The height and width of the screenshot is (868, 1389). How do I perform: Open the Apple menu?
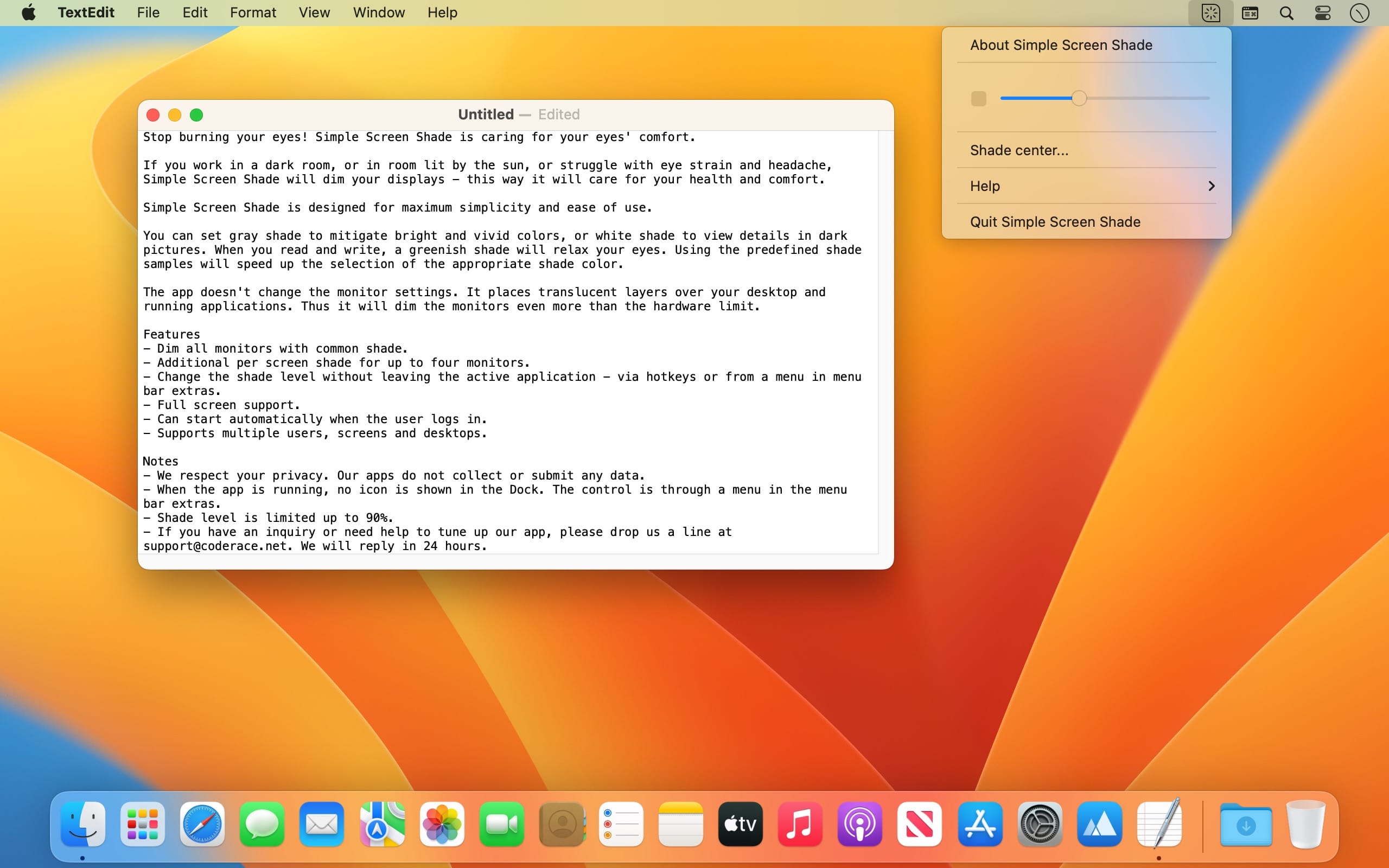pos(29,12)
